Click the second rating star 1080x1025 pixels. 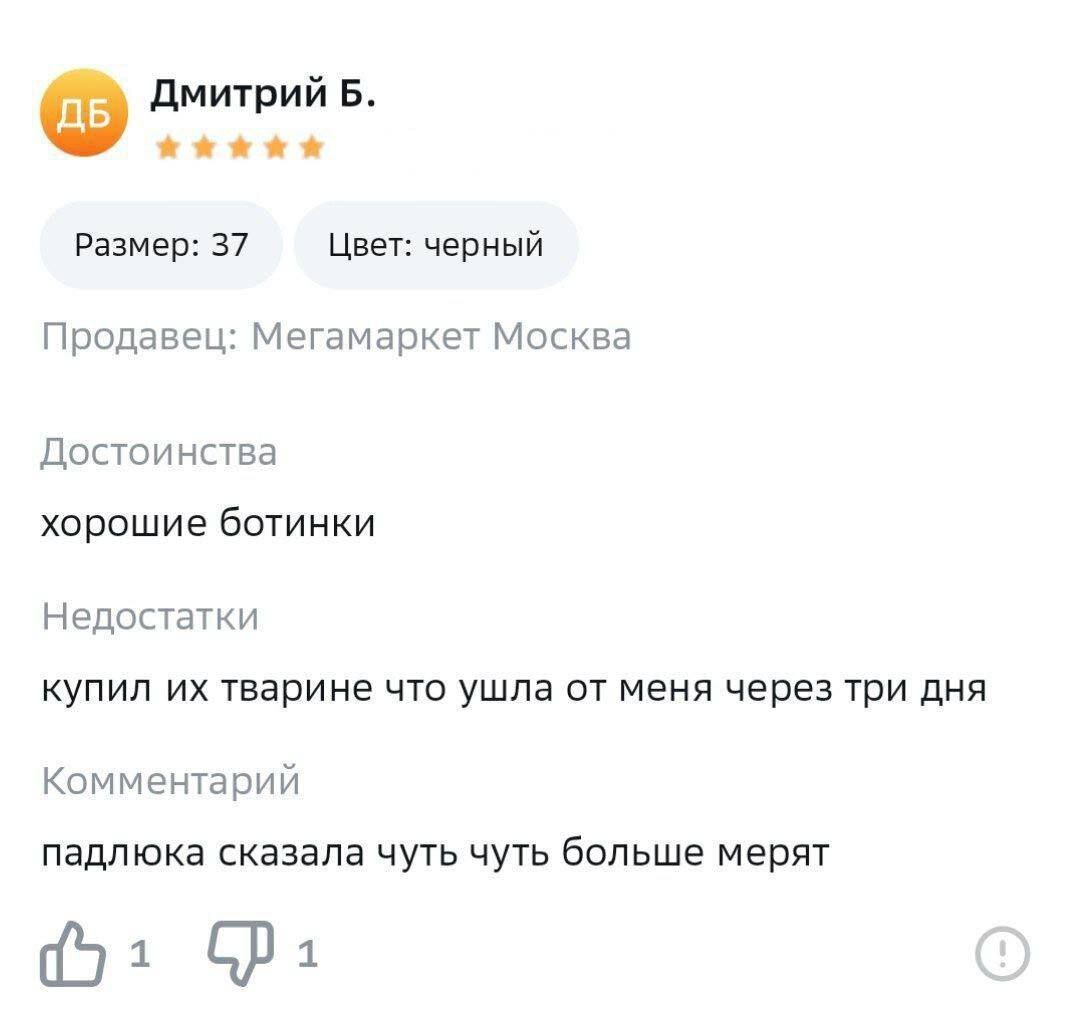coord(204,149)
